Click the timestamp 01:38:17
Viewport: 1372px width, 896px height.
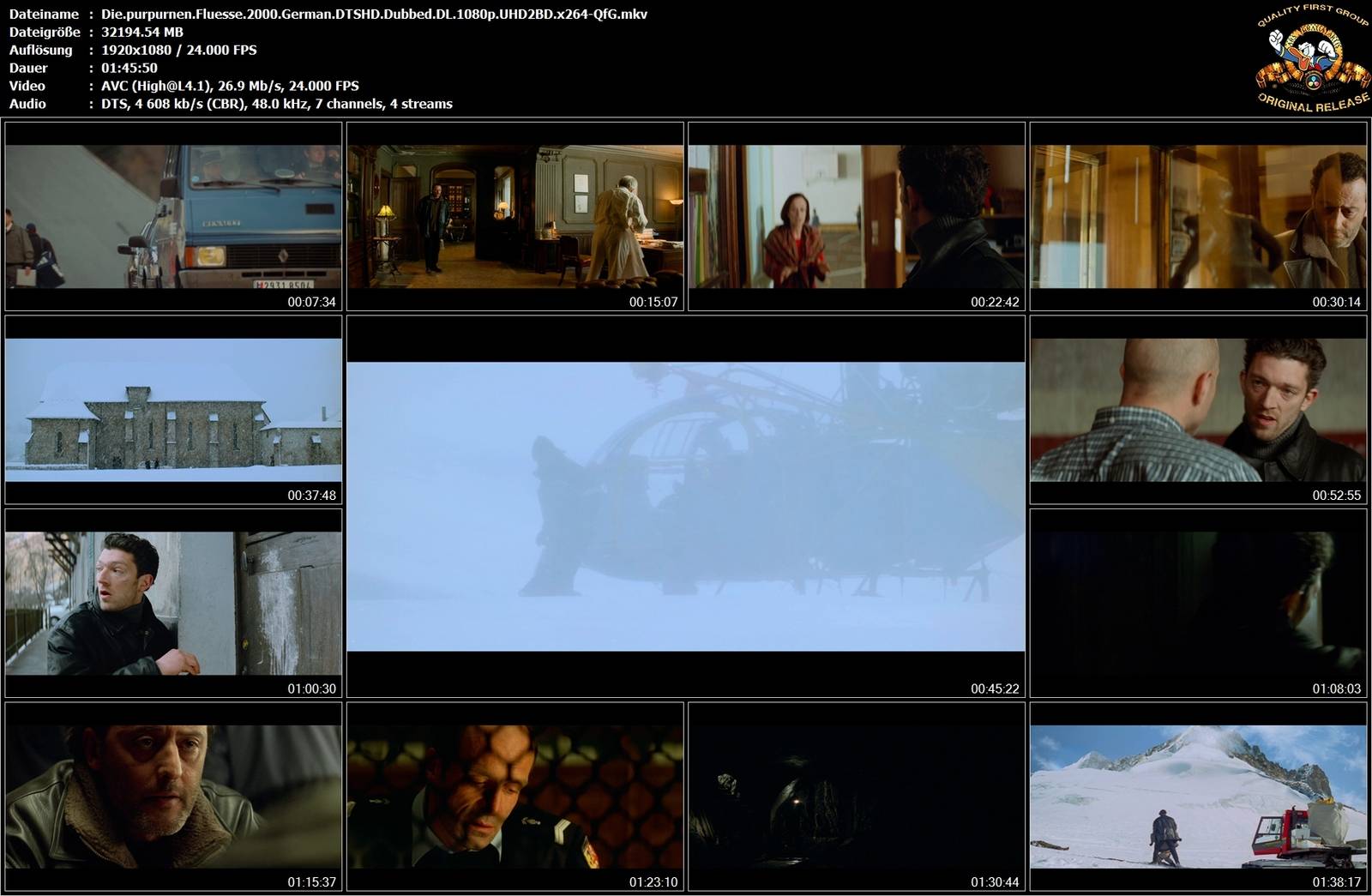(x=1337, y=882)
